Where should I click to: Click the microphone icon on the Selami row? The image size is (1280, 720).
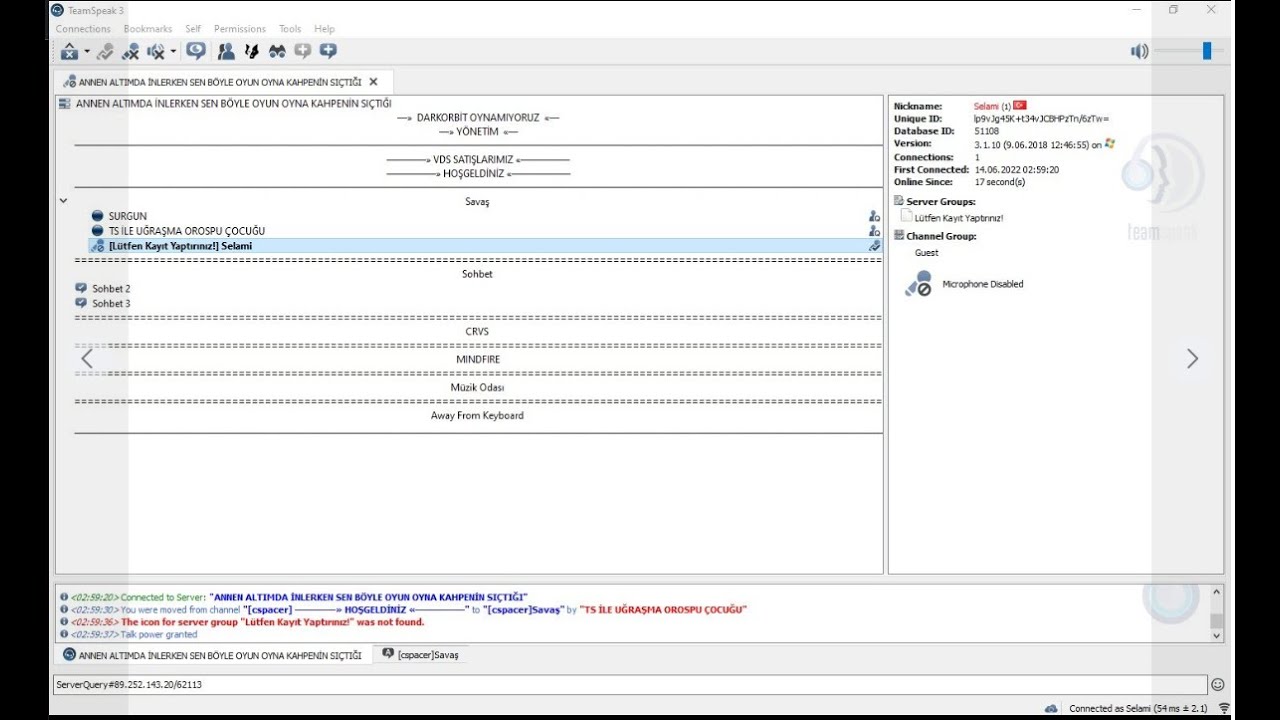(97, 246)
